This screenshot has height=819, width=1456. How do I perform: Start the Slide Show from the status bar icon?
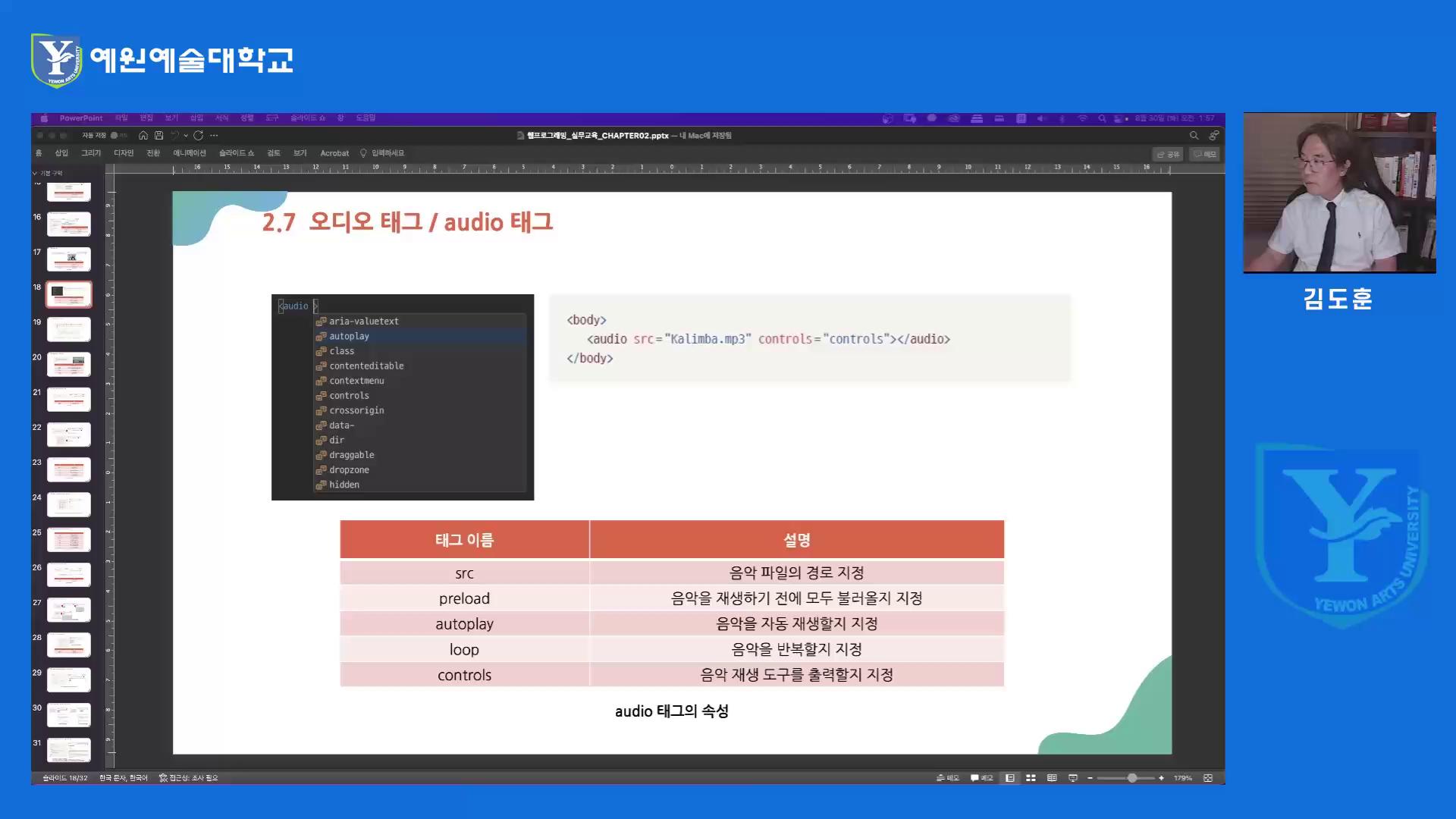point(1072,778)
